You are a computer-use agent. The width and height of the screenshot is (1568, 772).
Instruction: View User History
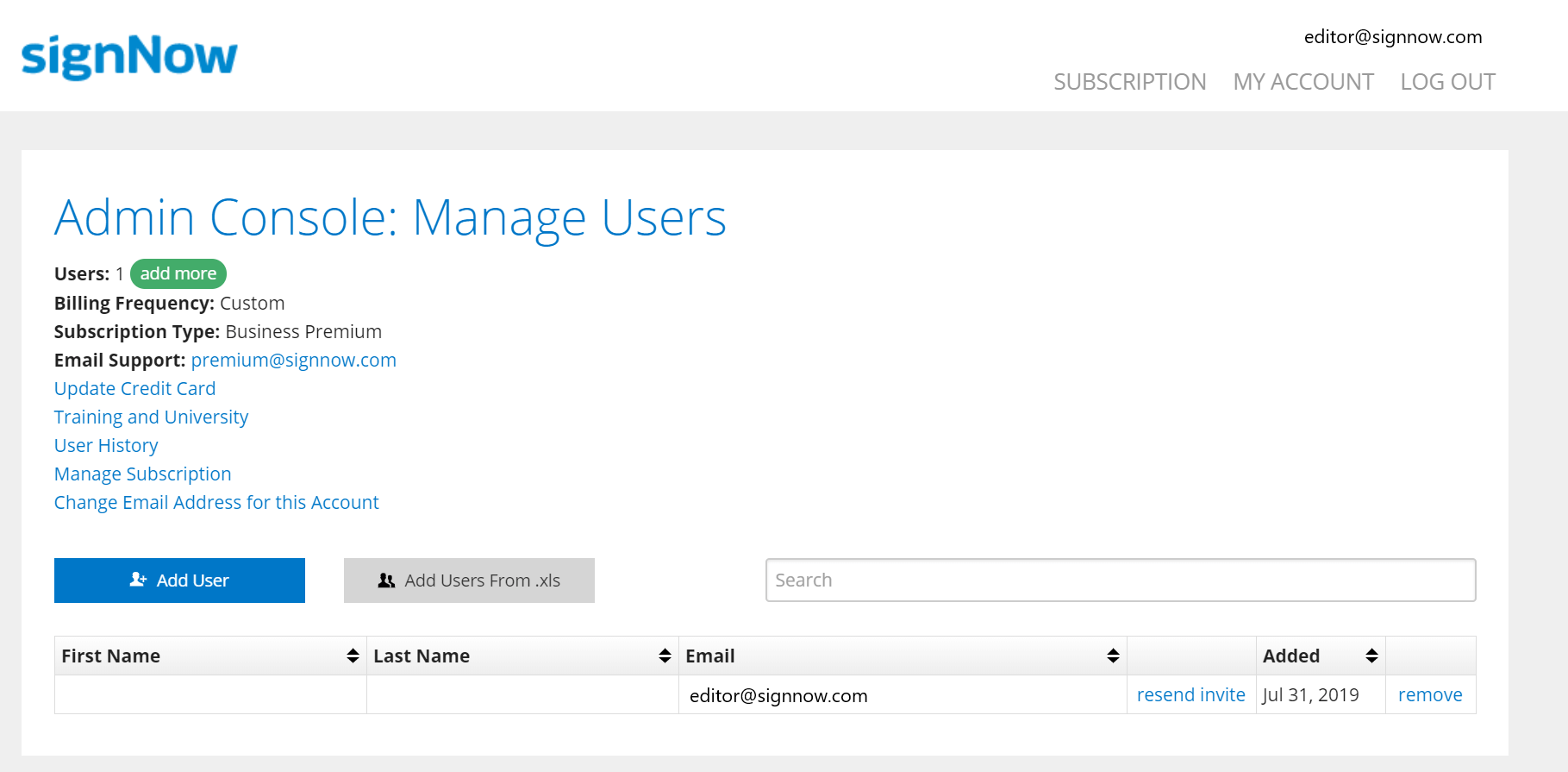[x=106, y=446]
